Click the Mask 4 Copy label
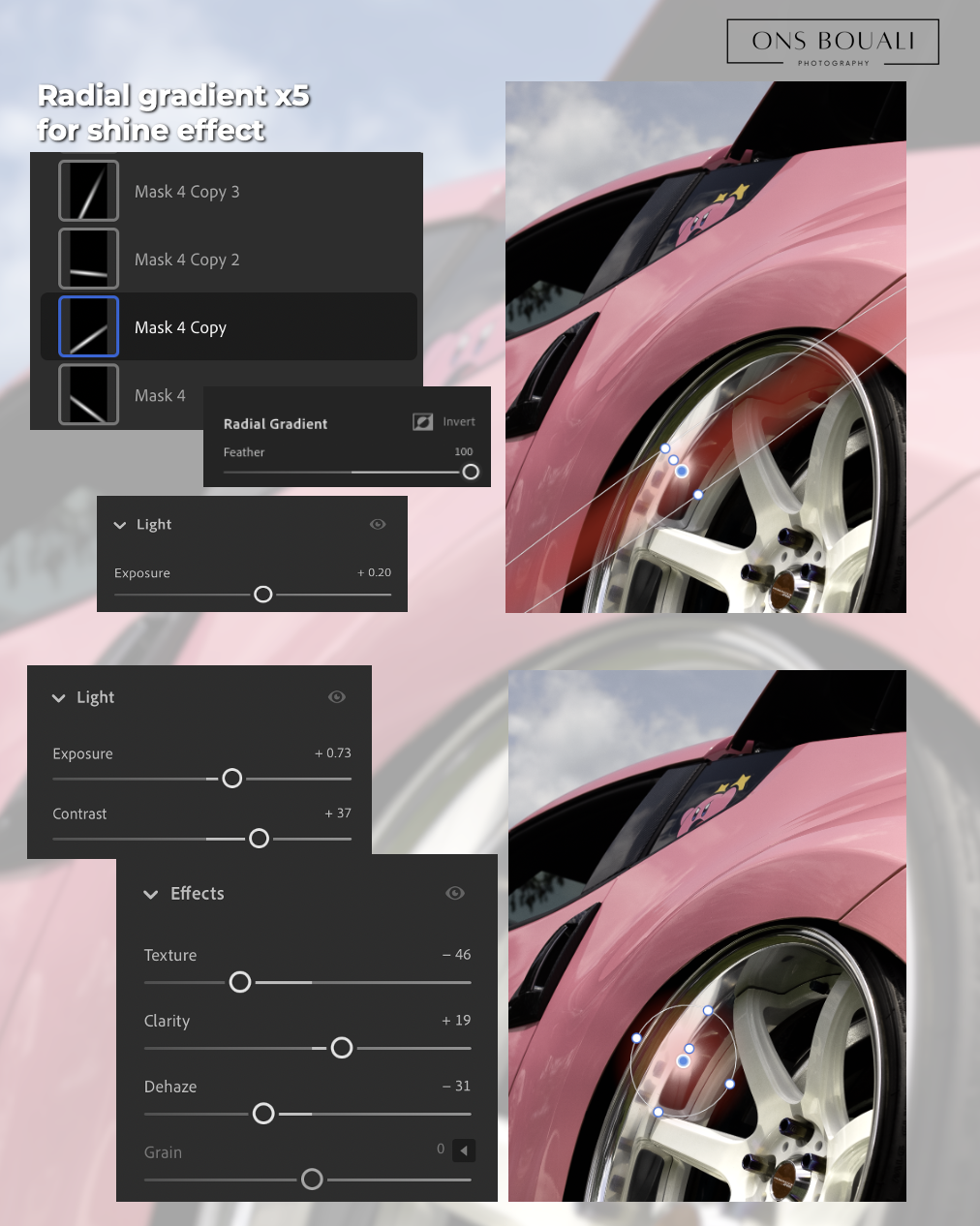 [x=180, y=327]
